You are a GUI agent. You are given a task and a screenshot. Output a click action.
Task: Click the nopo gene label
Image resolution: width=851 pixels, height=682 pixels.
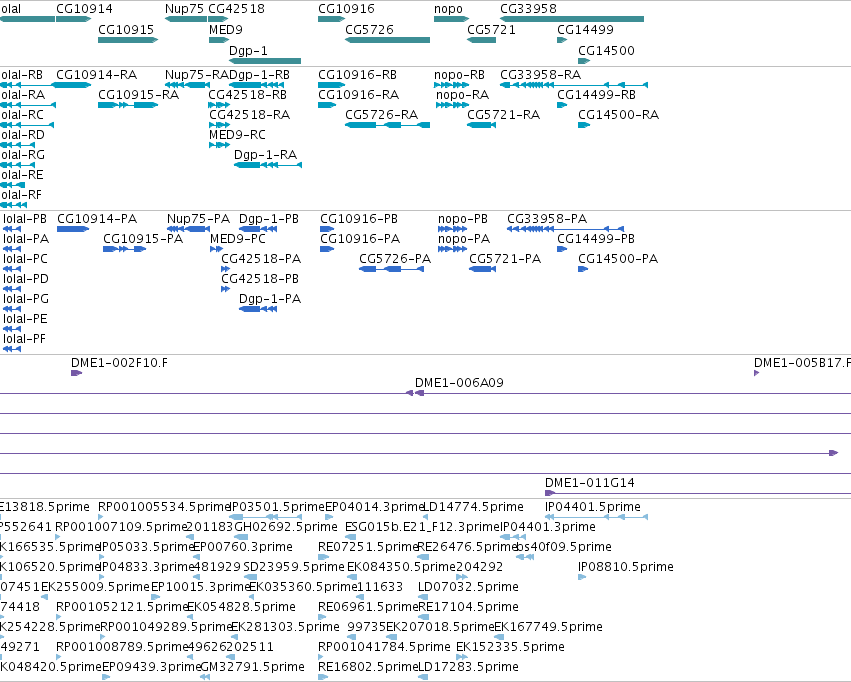(448, 9)
